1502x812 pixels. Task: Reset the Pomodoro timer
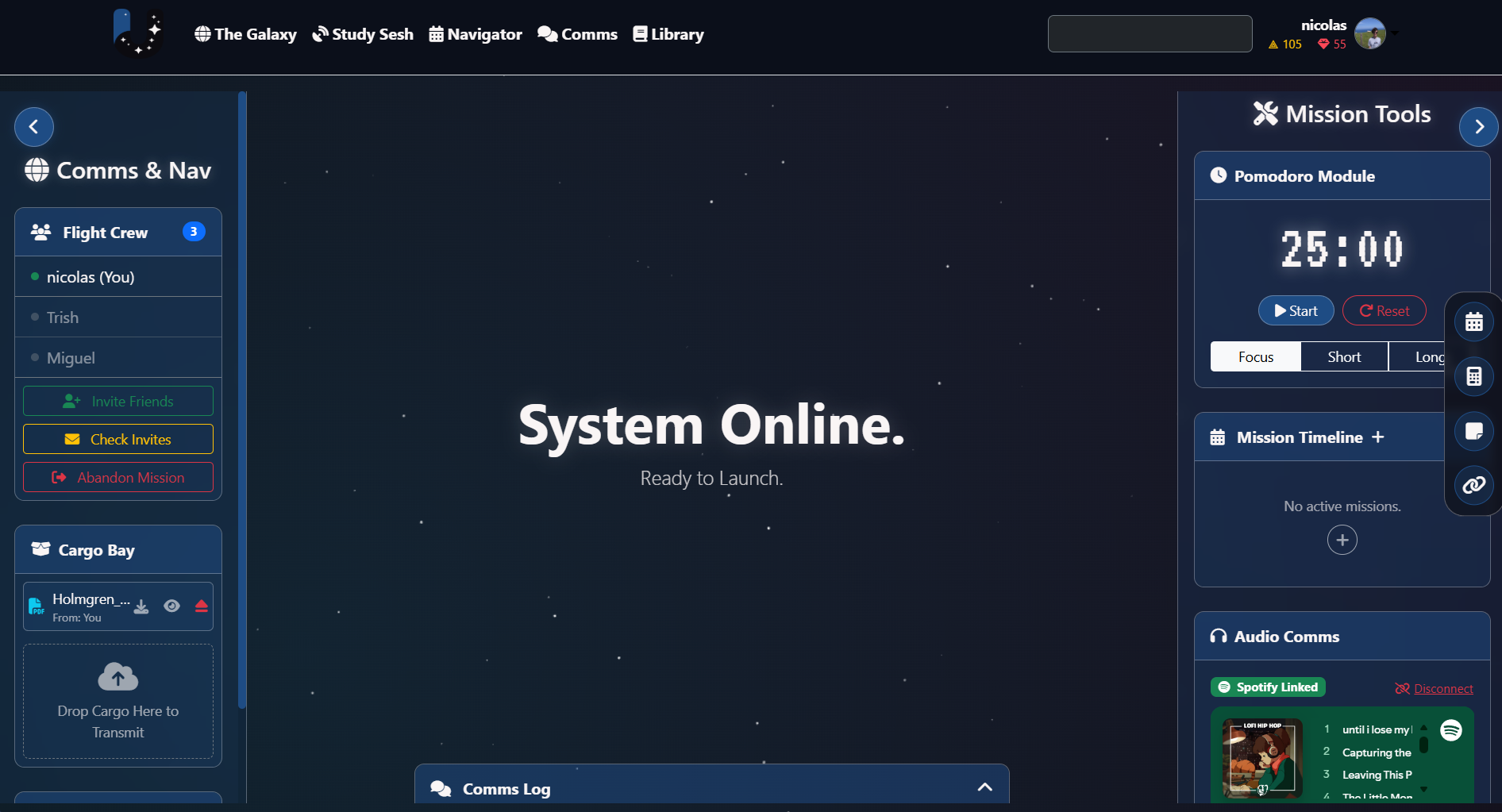coord(1385,311)
